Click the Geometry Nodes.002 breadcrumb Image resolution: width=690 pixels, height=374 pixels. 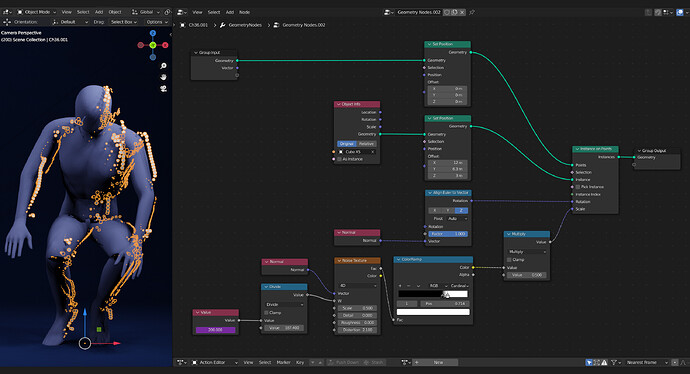pyautogui.click(x=299, y=25)
